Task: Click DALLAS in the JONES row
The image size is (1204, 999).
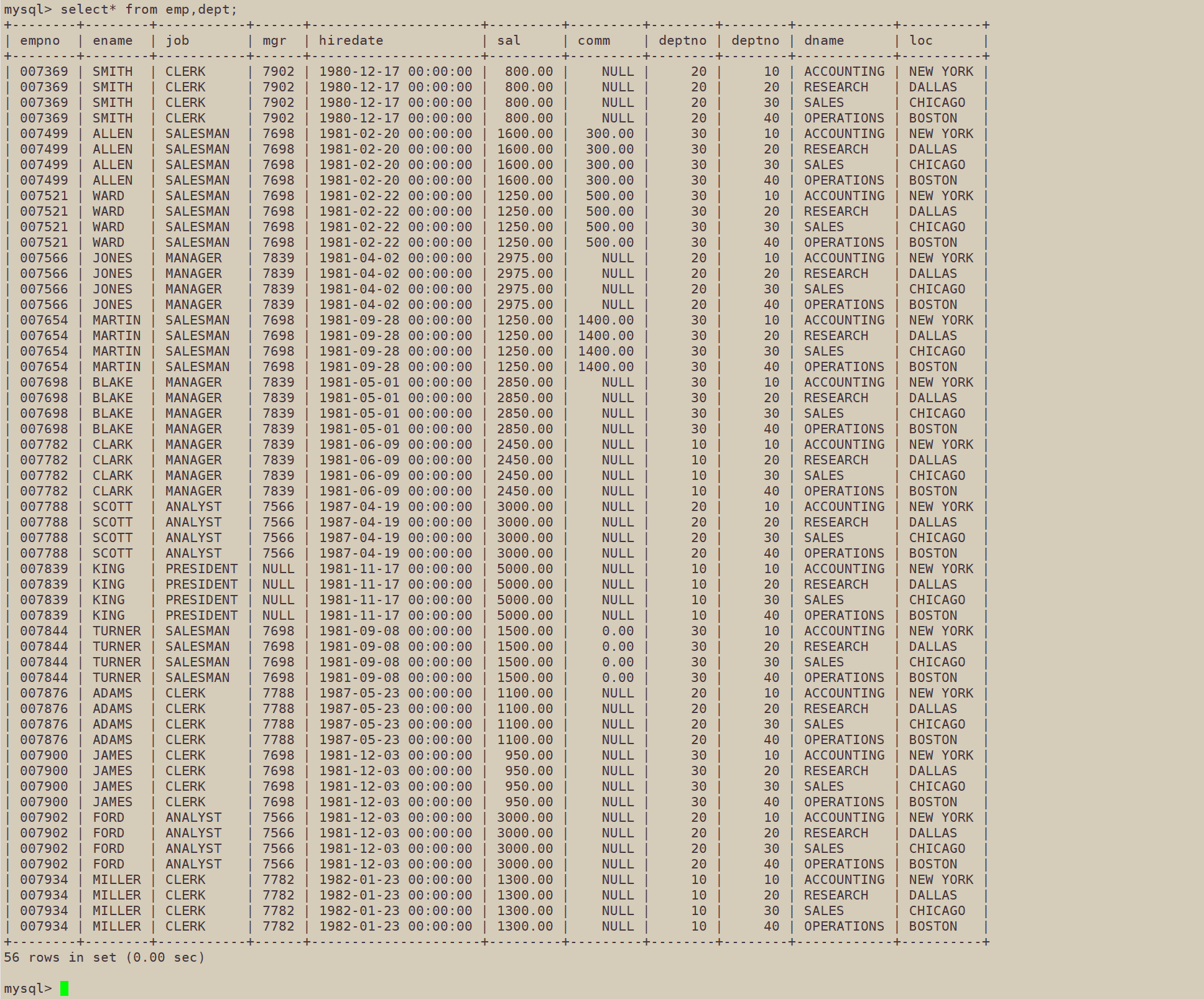Action: (x=933, y=274)
